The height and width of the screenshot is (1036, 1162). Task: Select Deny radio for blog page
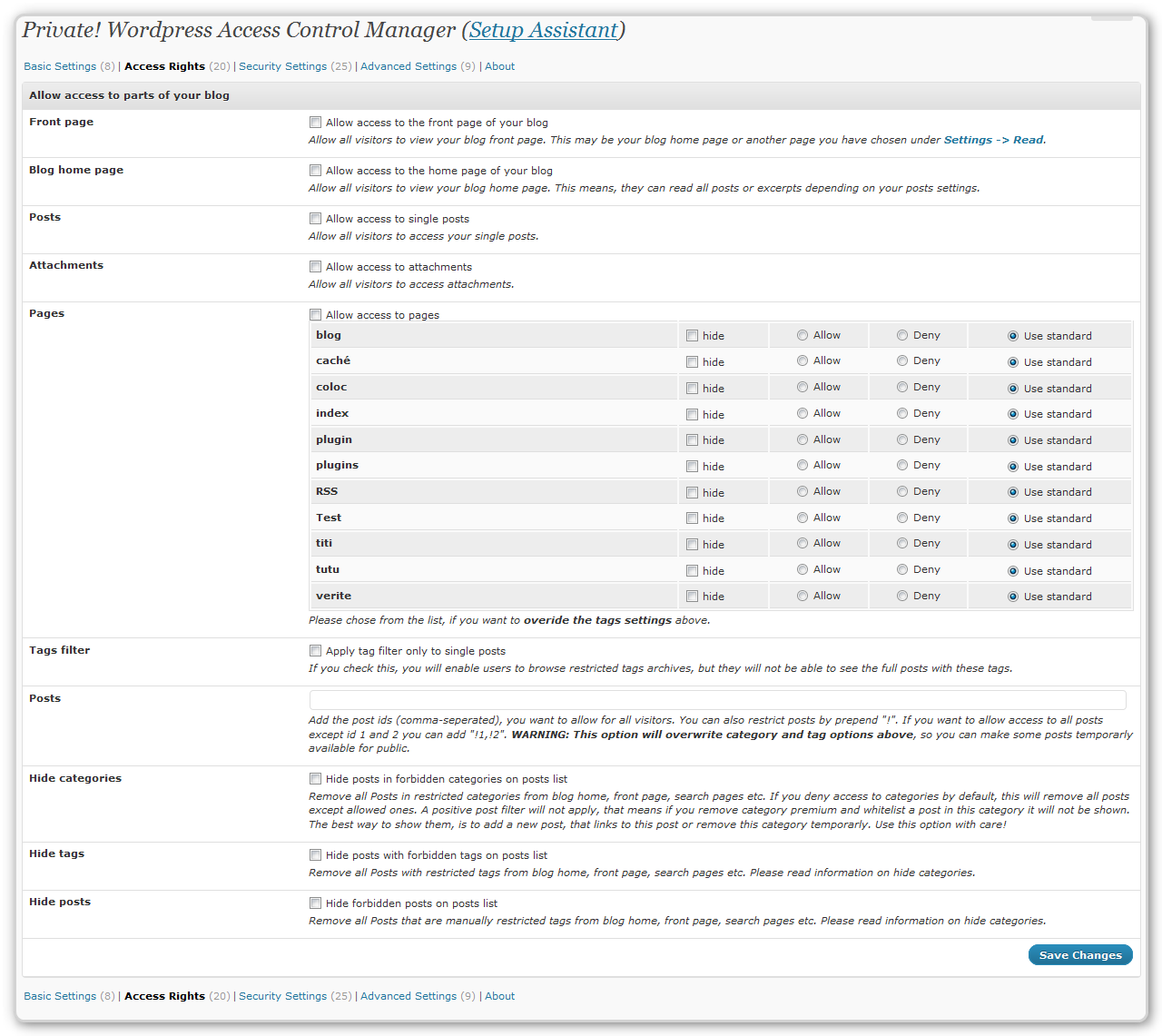coord(902,335)
